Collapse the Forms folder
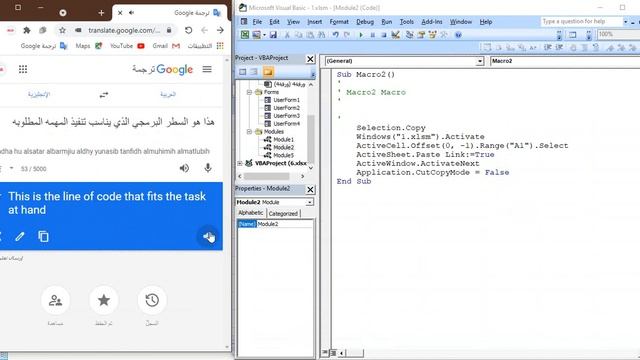This screenshot has width=640, height=360. click(249, 92)
